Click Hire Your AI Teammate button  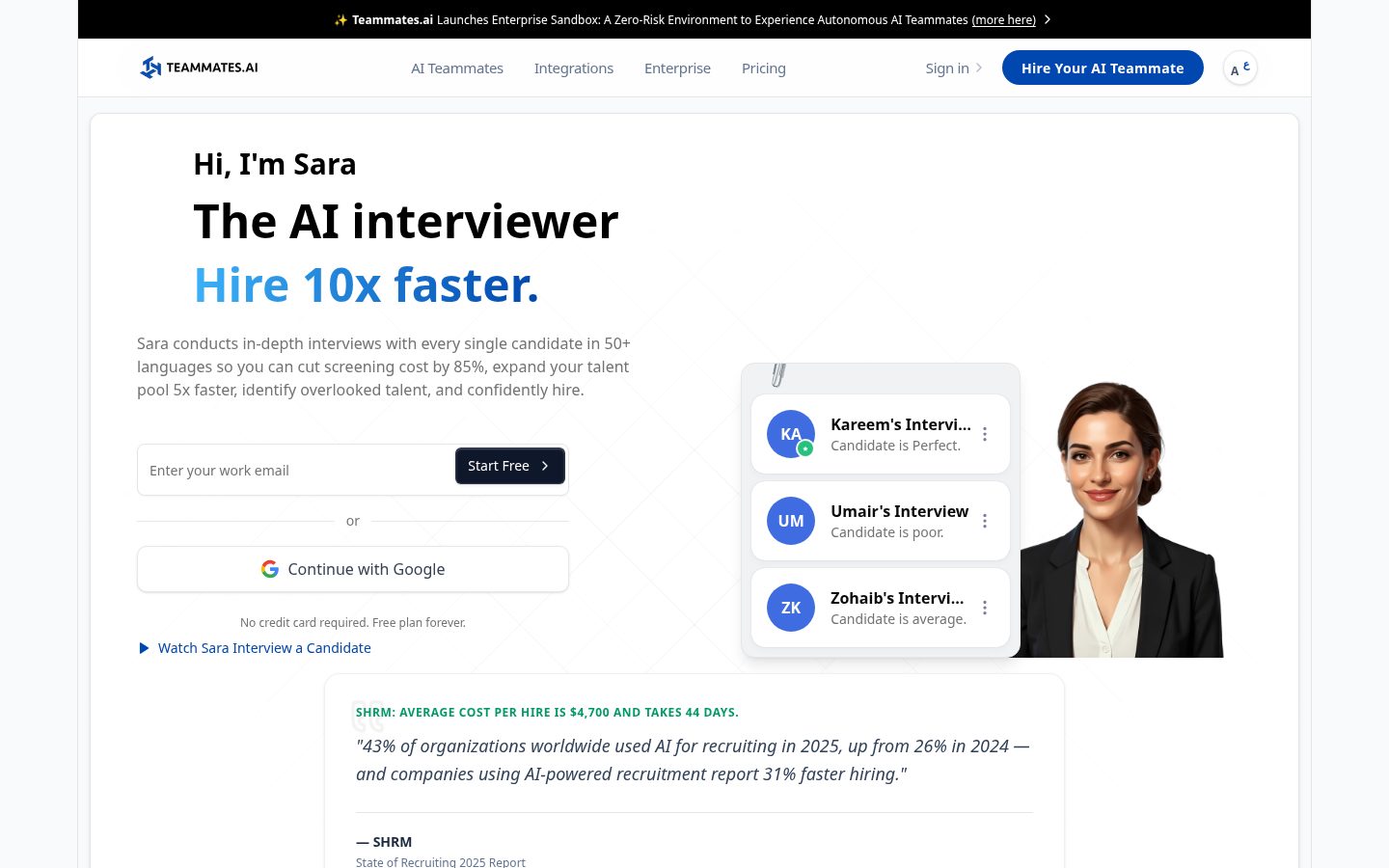1103,68
